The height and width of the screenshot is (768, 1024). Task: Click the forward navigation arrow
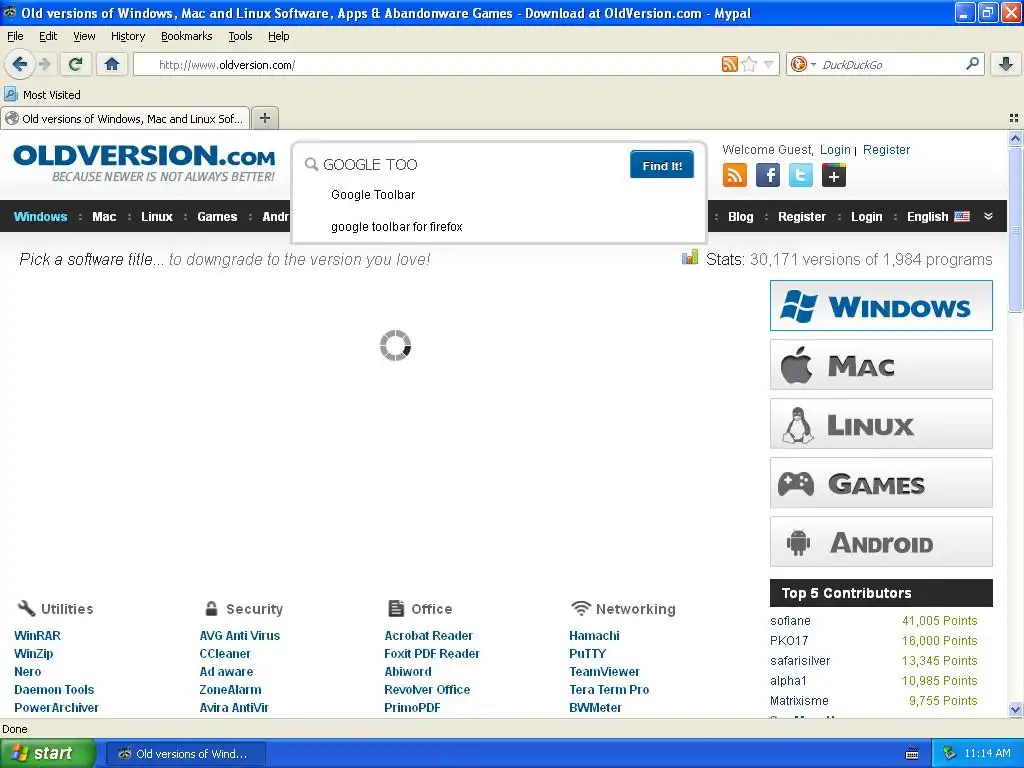click(44, 64)
